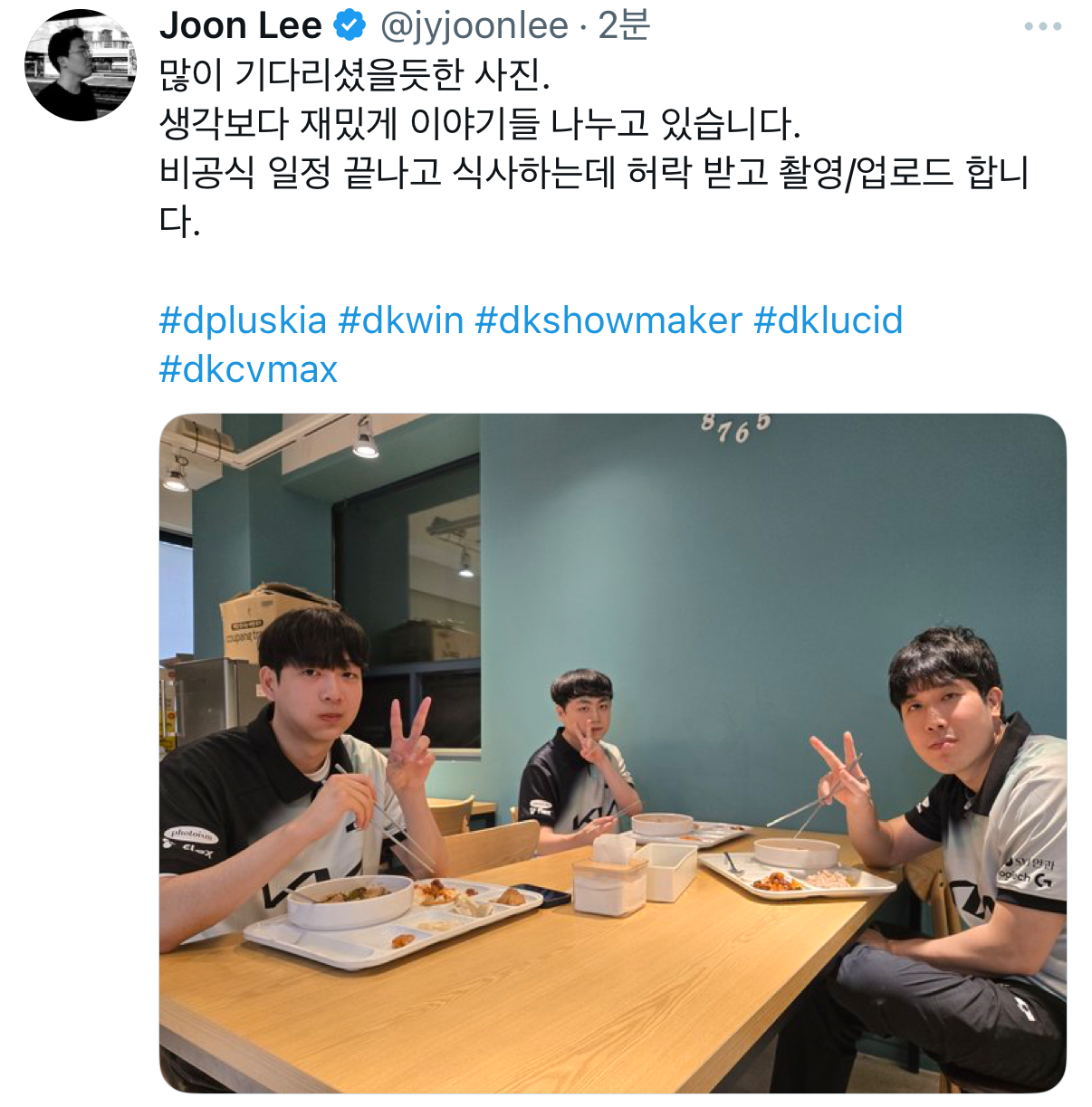
Task: Open the #dkwin hashtag
Action: pos(401,320)
